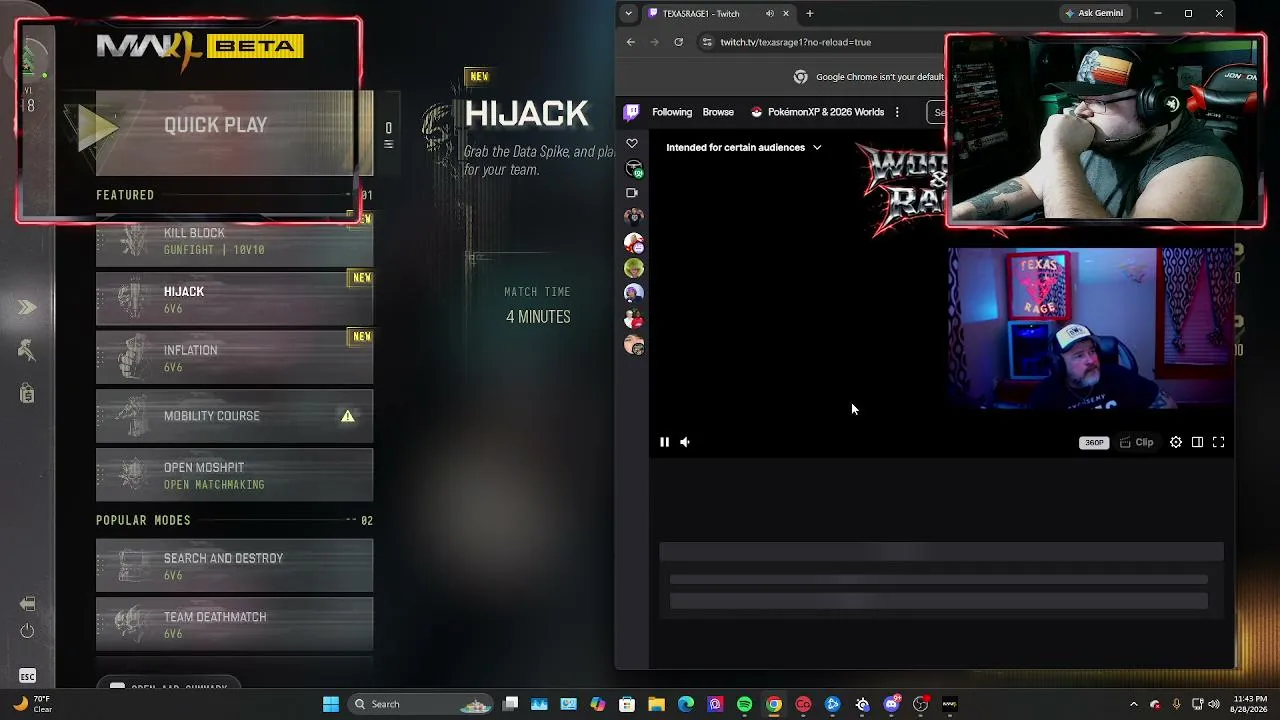Screen dimensions: 1280x720
Task: Open Microsoft Edge from the taskbar
Action: pos(685,704)
